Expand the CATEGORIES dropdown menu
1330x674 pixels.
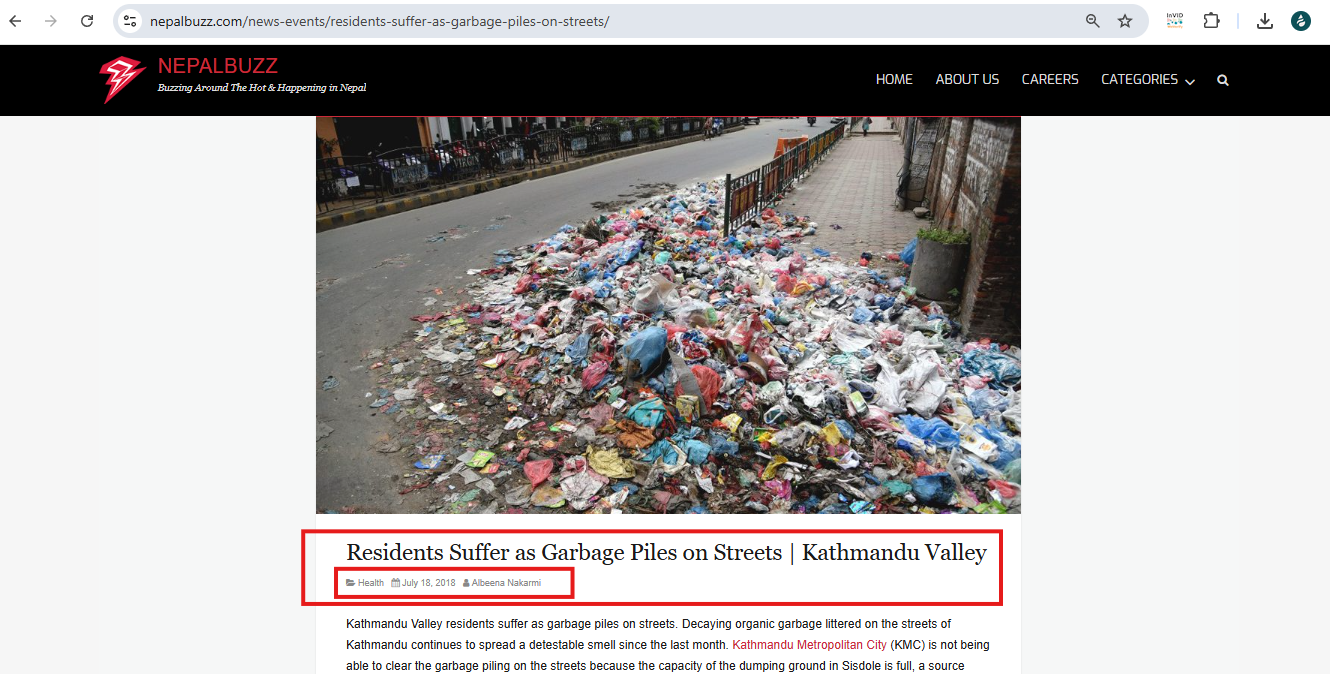(1148, 80)
